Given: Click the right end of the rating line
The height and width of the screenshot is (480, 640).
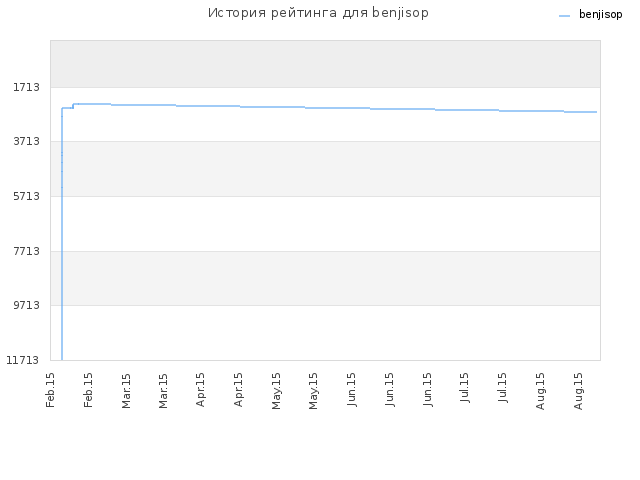Looking at the screenshot, I should (596, 112).
